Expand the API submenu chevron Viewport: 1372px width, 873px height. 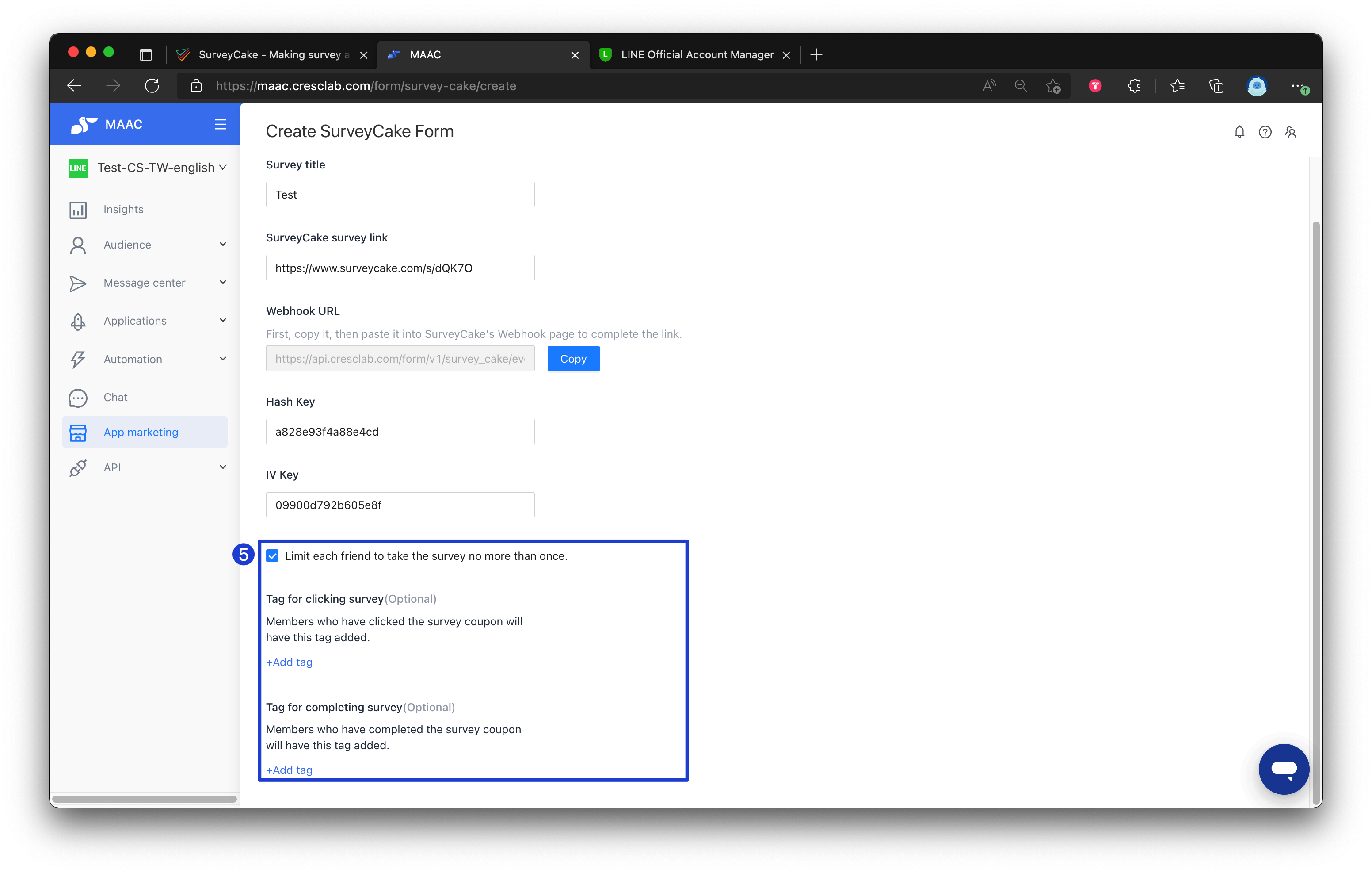pyautogui.click(x=223, y=467)
